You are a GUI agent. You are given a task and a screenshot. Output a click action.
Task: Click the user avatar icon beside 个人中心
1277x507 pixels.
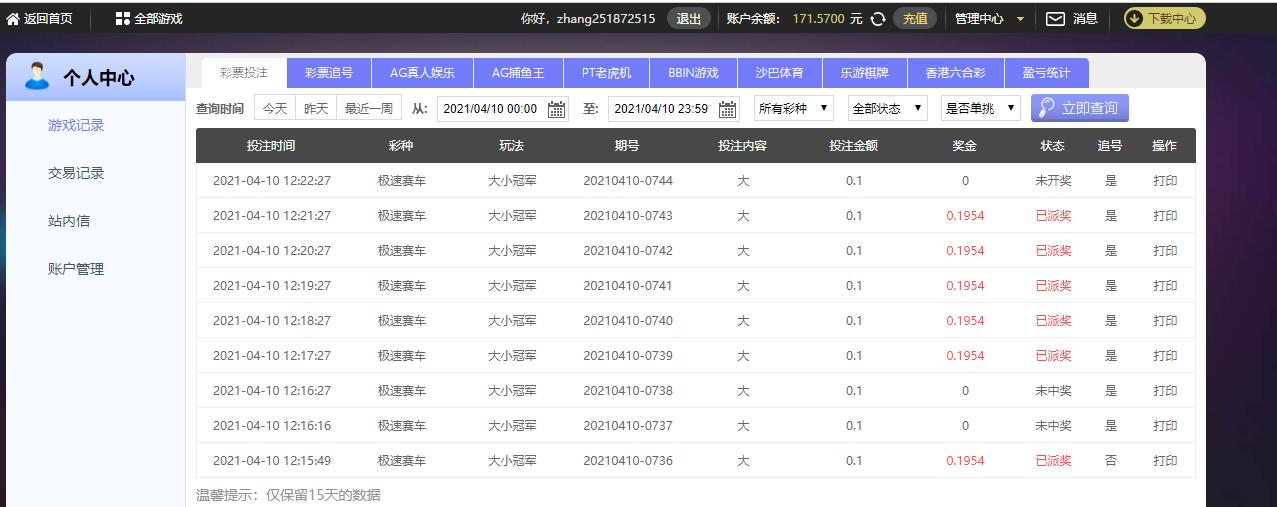point(37,76)
